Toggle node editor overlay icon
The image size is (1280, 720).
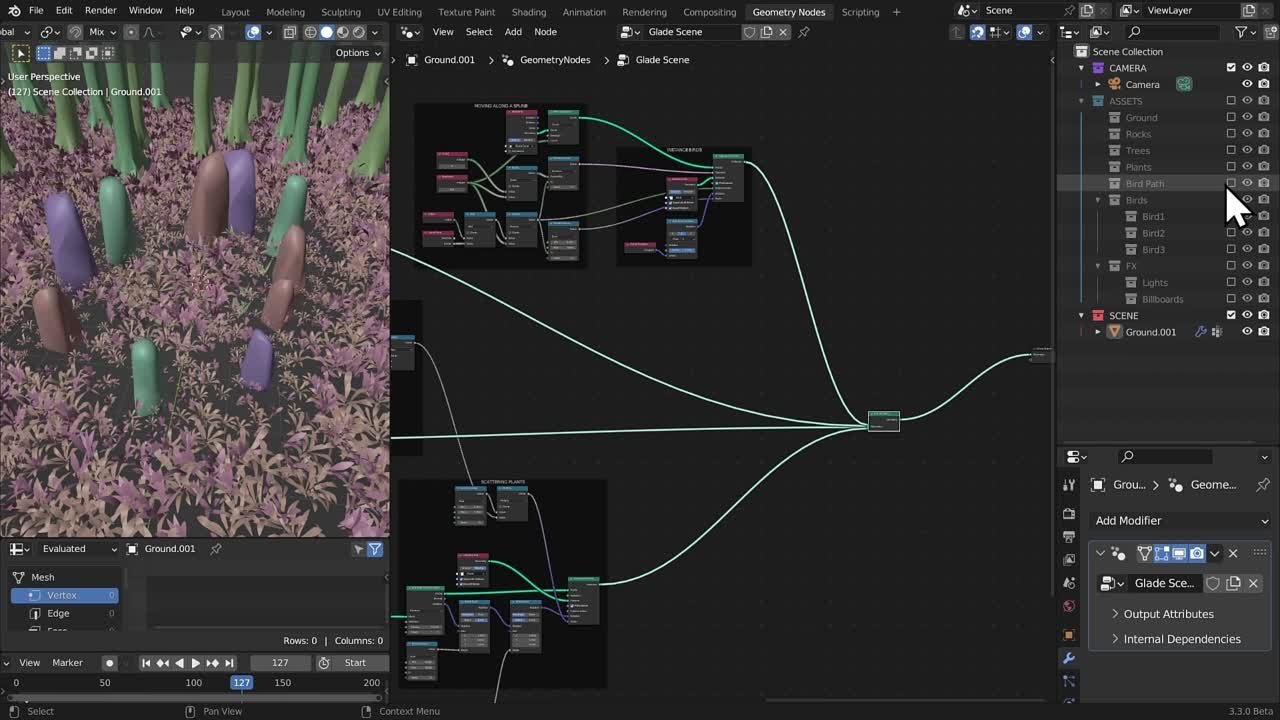[1024, 32]
